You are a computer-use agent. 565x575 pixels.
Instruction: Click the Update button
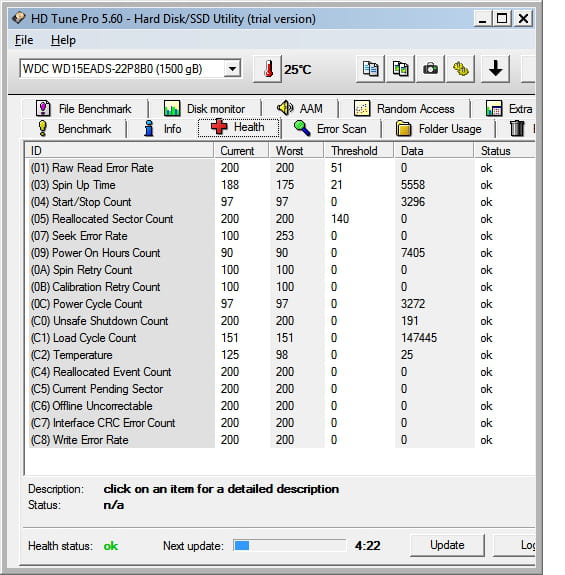(447, 545)
